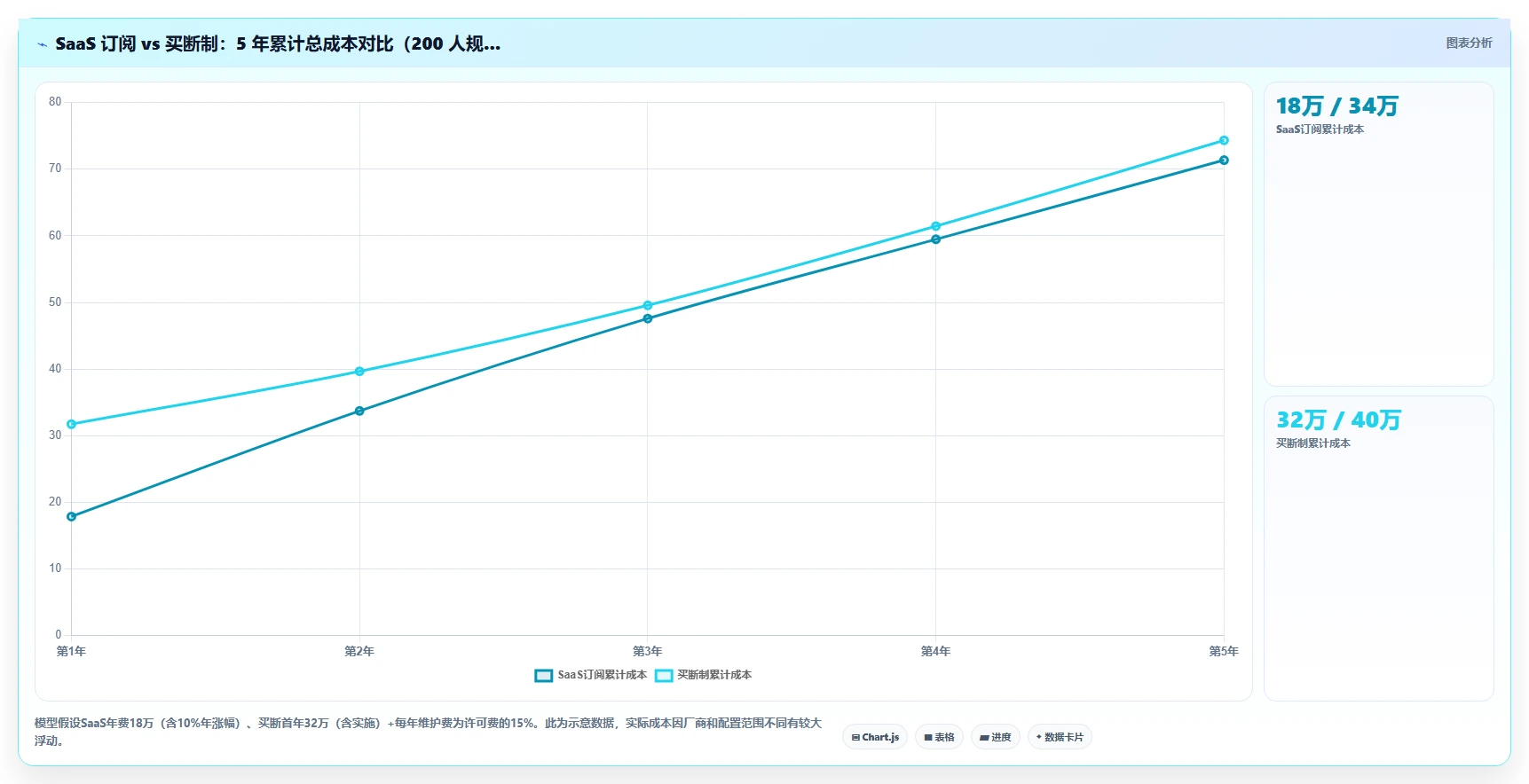1529x784 pixels.
Task: Click the 进度 tag
Action: click(996, 737)
